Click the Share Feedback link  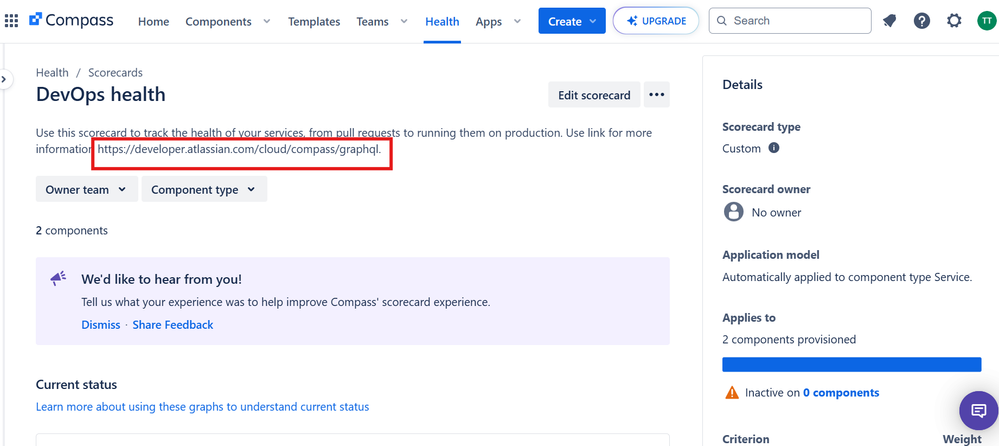pos(173,325)
